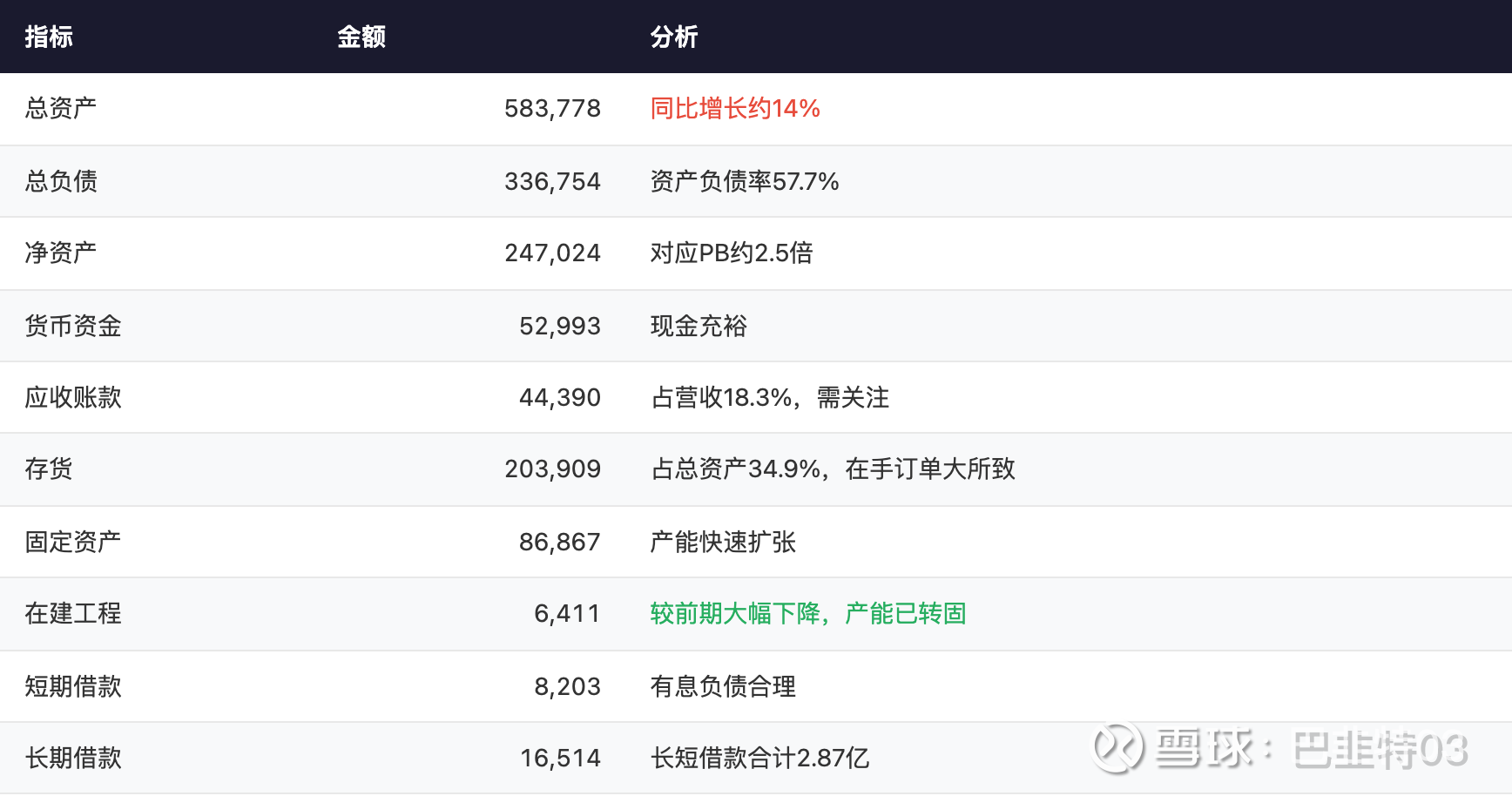This screenshot has height=796, width=1512.
Task: Click the 总资产 row label
Action: [61, 109]
